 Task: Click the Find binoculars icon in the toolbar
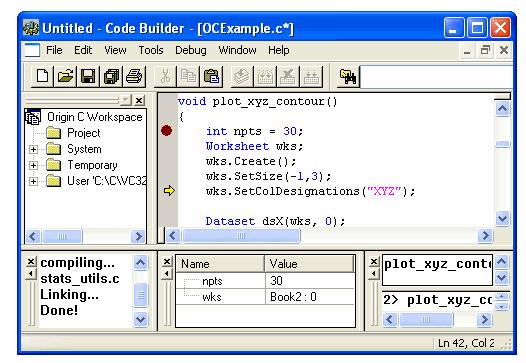pyautogui.click(x=348, y=77)
